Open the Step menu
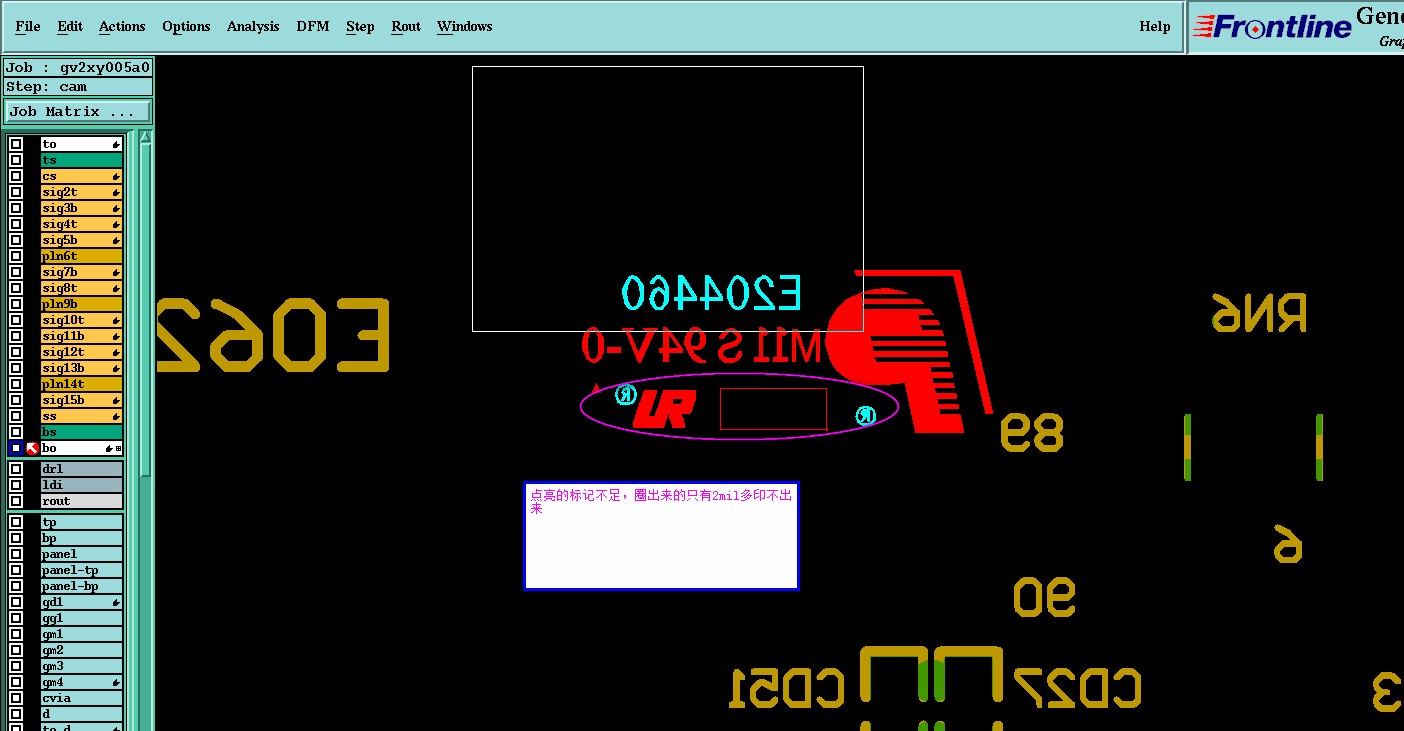Image resolution: width=1404 pixels, height=731 pixels. (360, 26)
